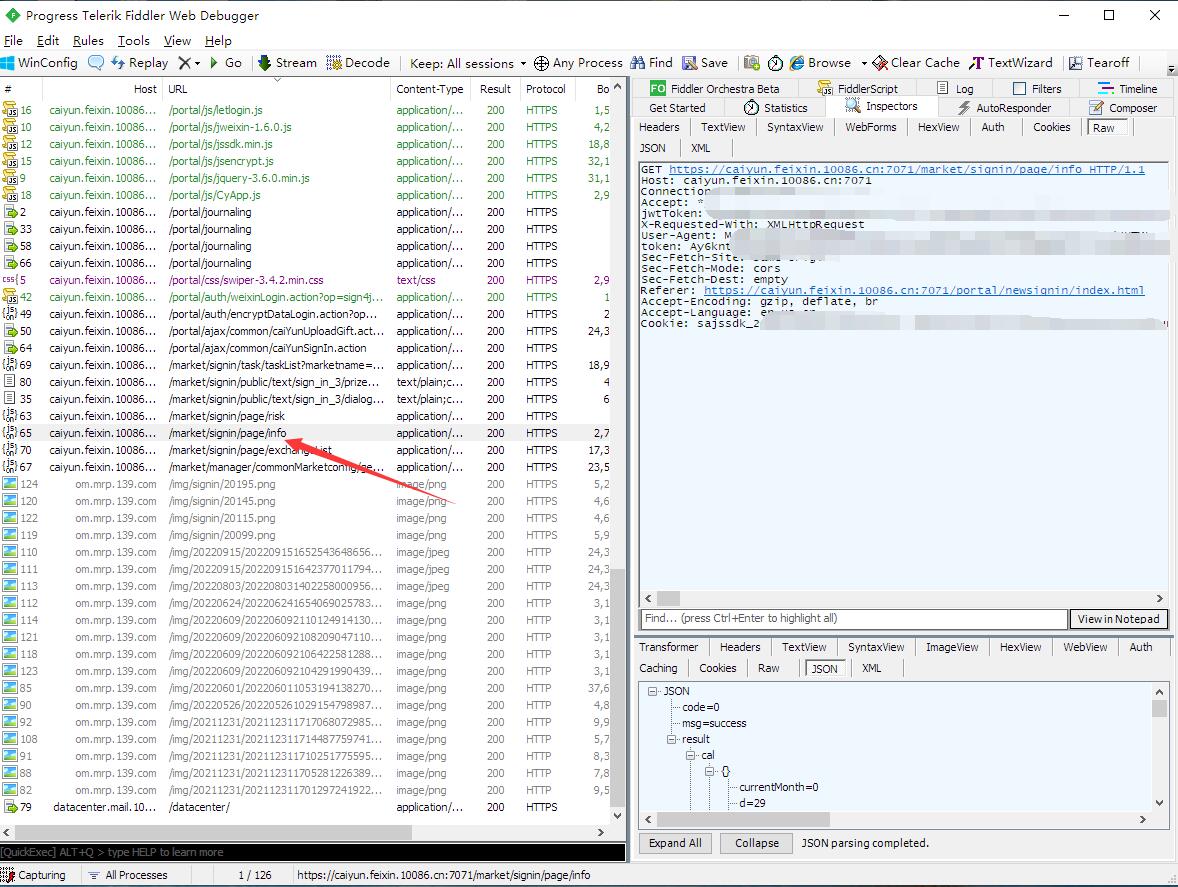Click All Processes filter in status bar

[x=128, y=876]
